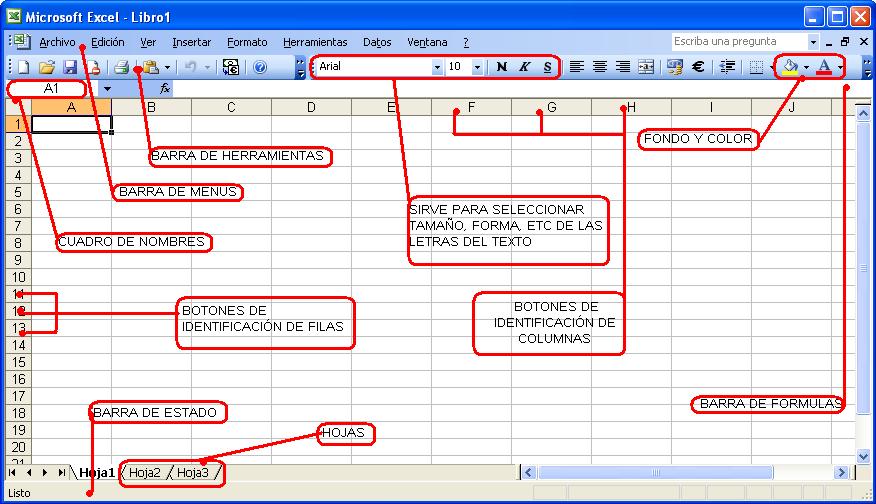Image resolution: width=876 pixels, height=504 pixels.
Task: Click the decrease indent icon
Action: [727, 67]
